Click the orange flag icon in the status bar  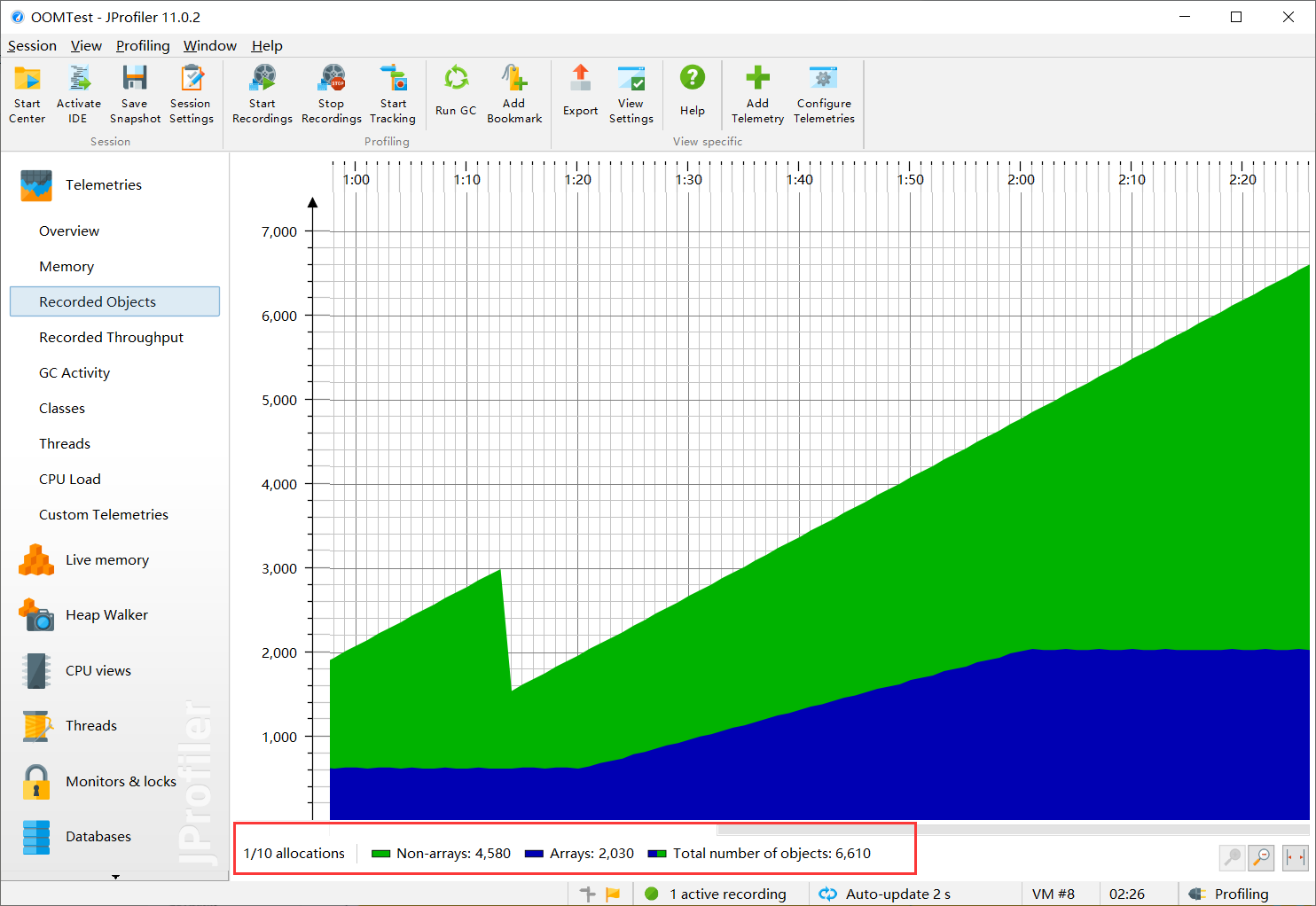tap(613, 894)
